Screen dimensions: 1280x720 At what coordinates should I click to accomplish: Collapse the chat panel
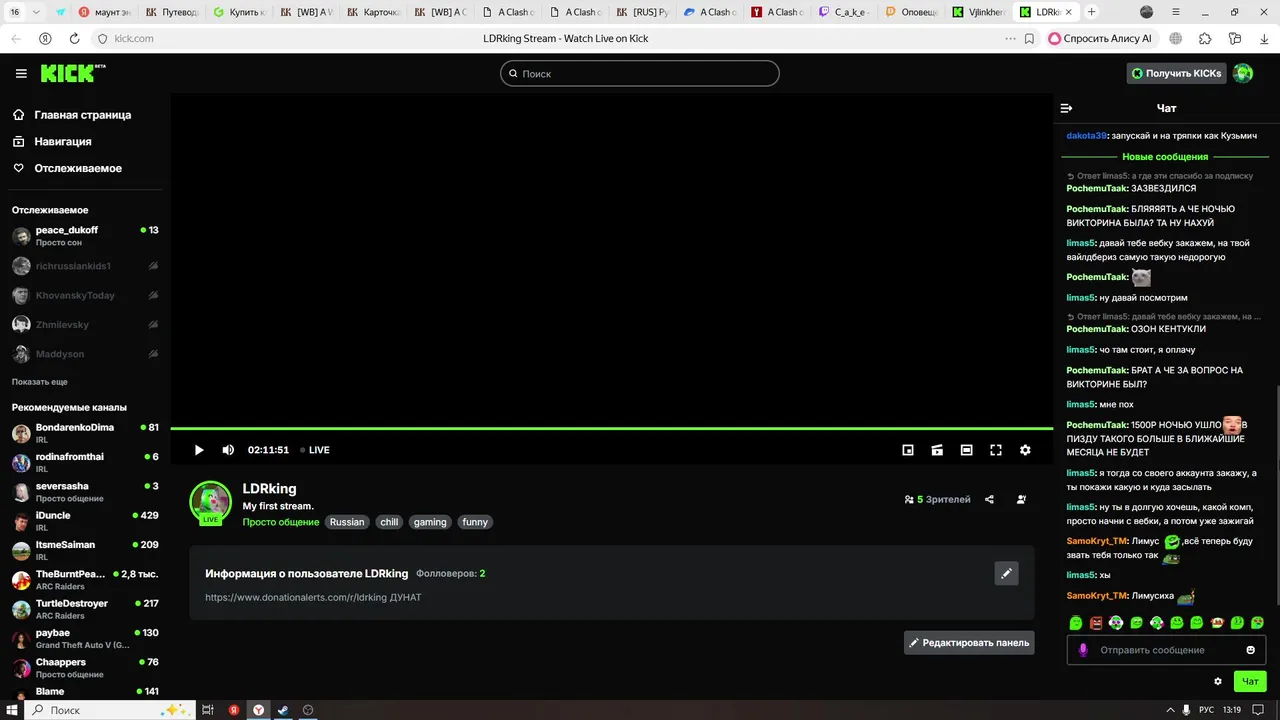coord(1066,108)
